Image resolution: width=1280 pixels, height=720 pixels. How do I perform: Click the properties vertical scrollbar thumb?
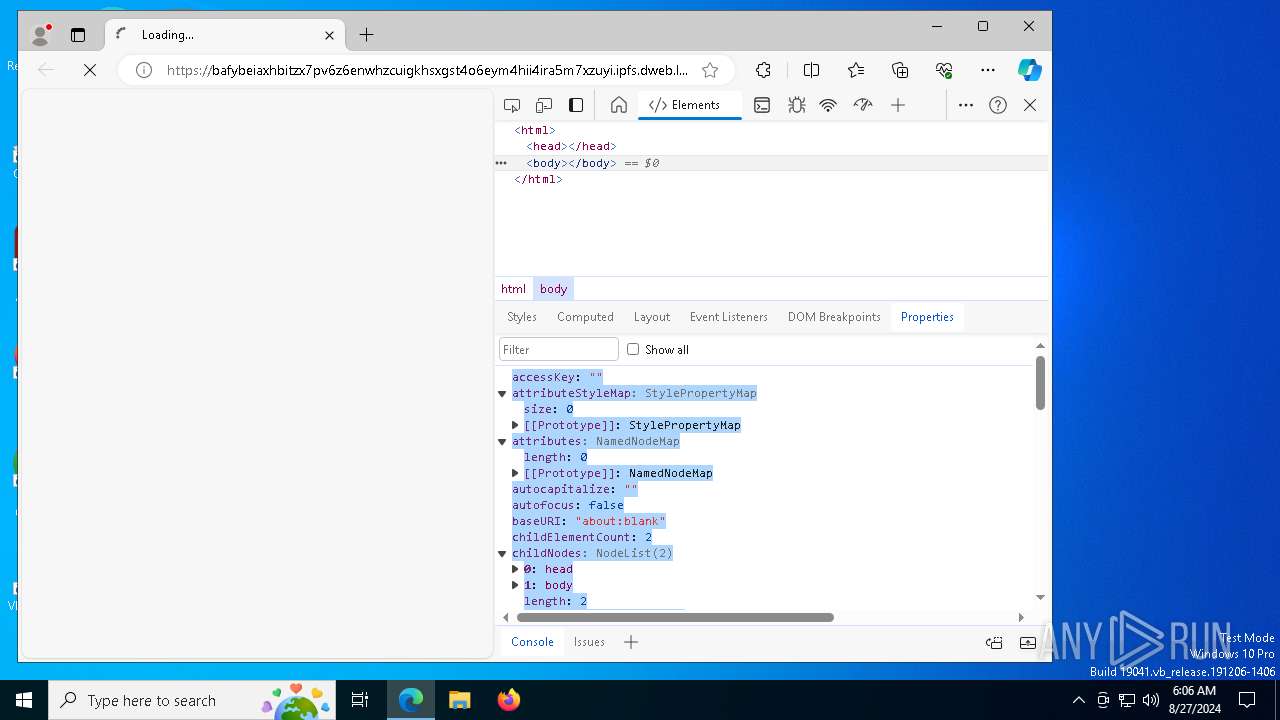[1040, 383]
